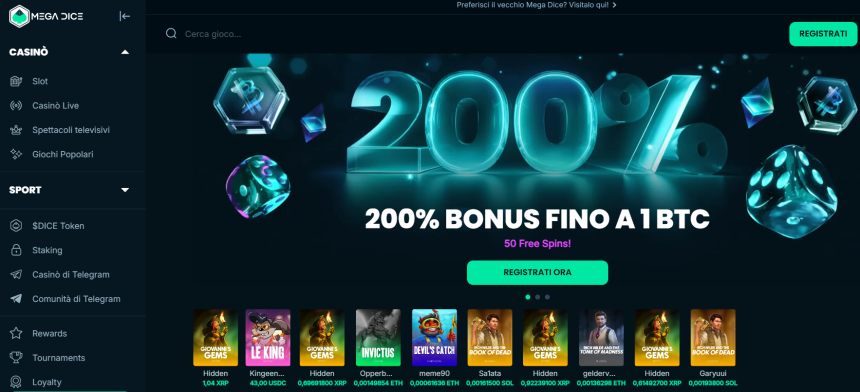
Task: Click the Giochi Popolari sparkle icon
Action: pos(16,155)
